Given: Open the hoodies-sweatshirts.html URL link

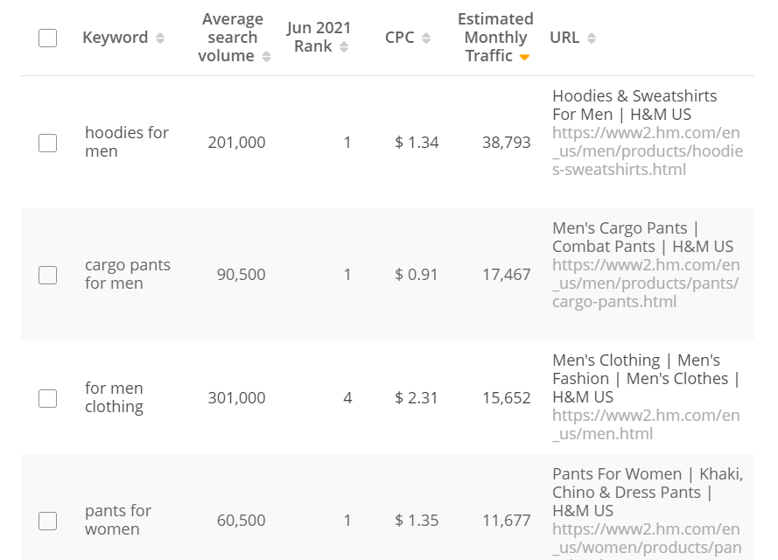Looking at the screenshot, I should [x=648, y=151].
